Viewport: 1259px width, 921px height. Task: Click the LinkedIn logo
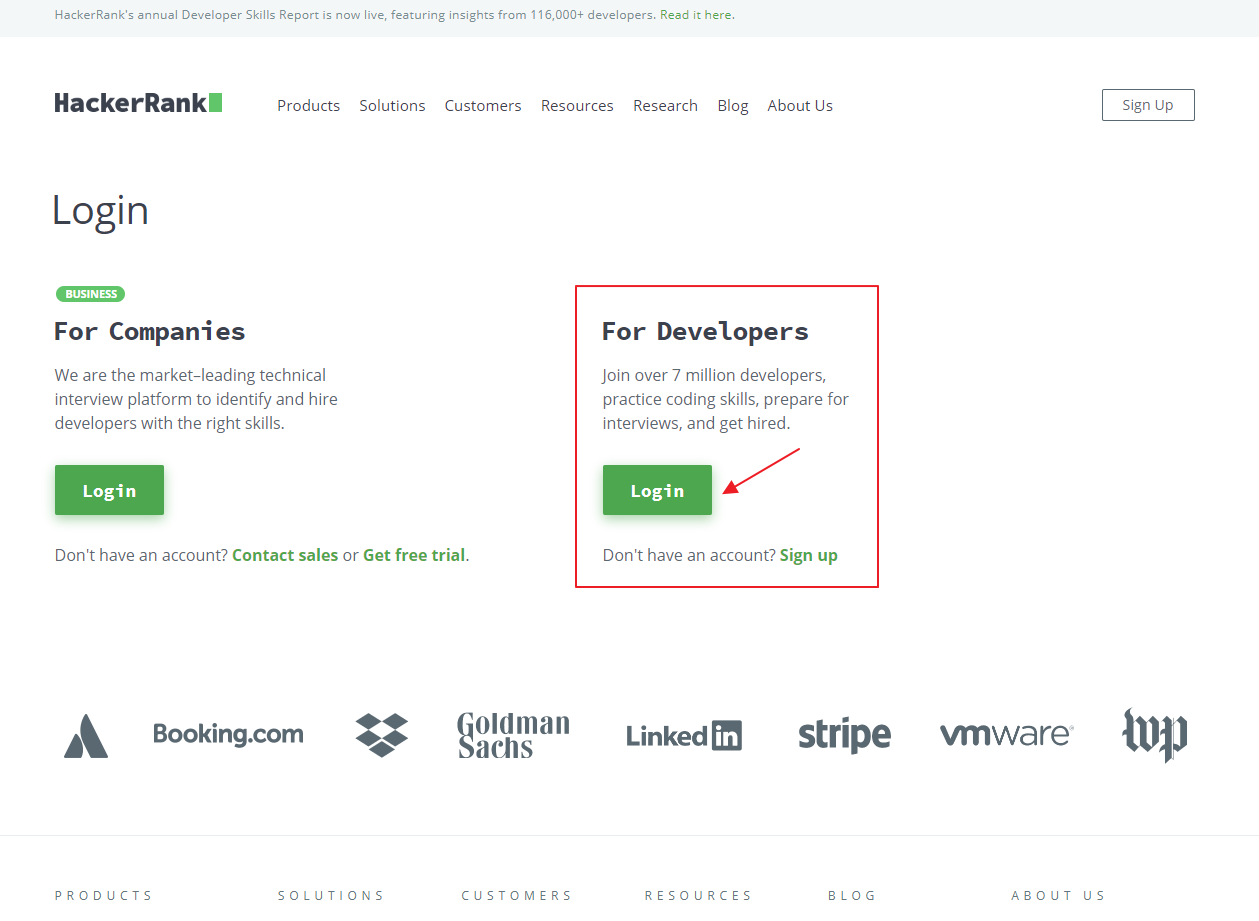tap(684, 736)
